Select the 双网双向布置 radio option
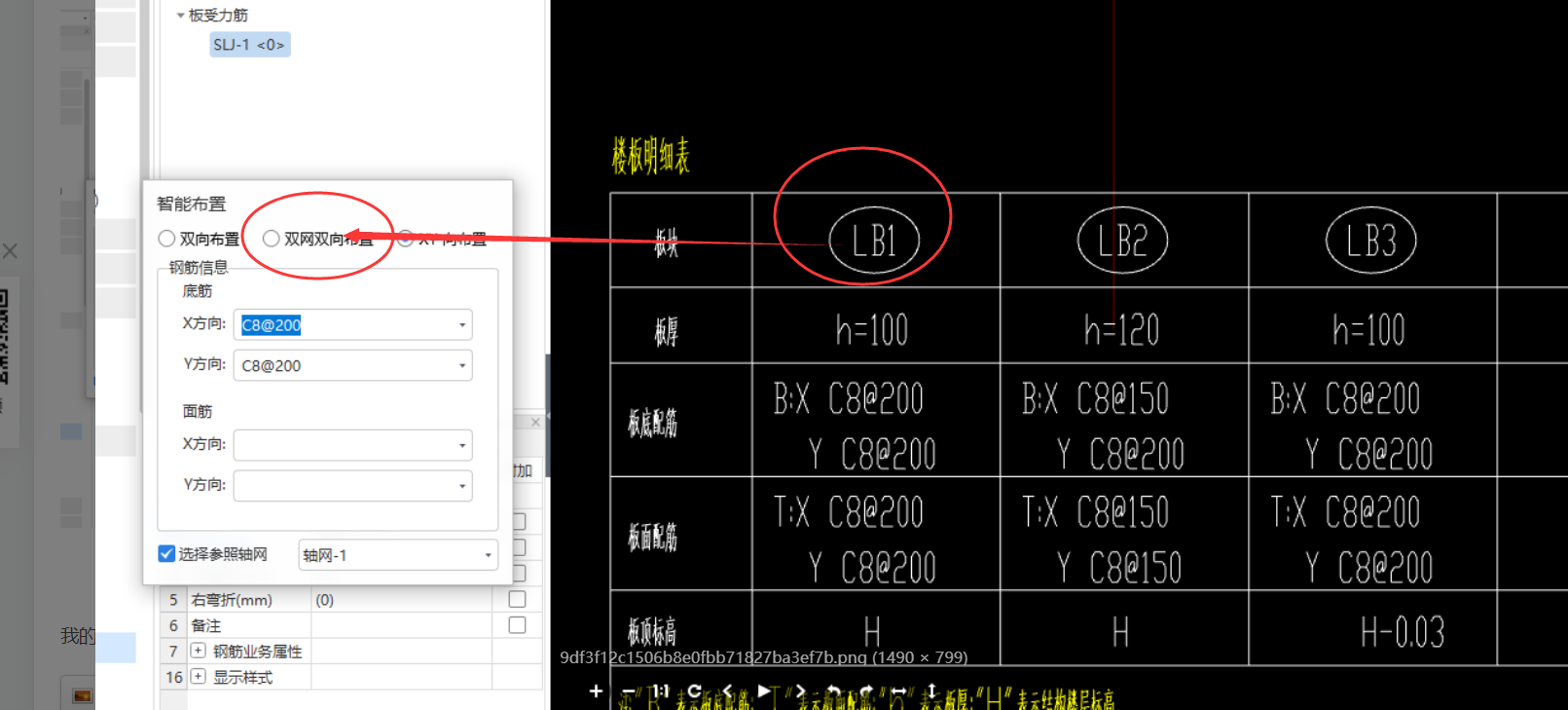 point(272,239)
